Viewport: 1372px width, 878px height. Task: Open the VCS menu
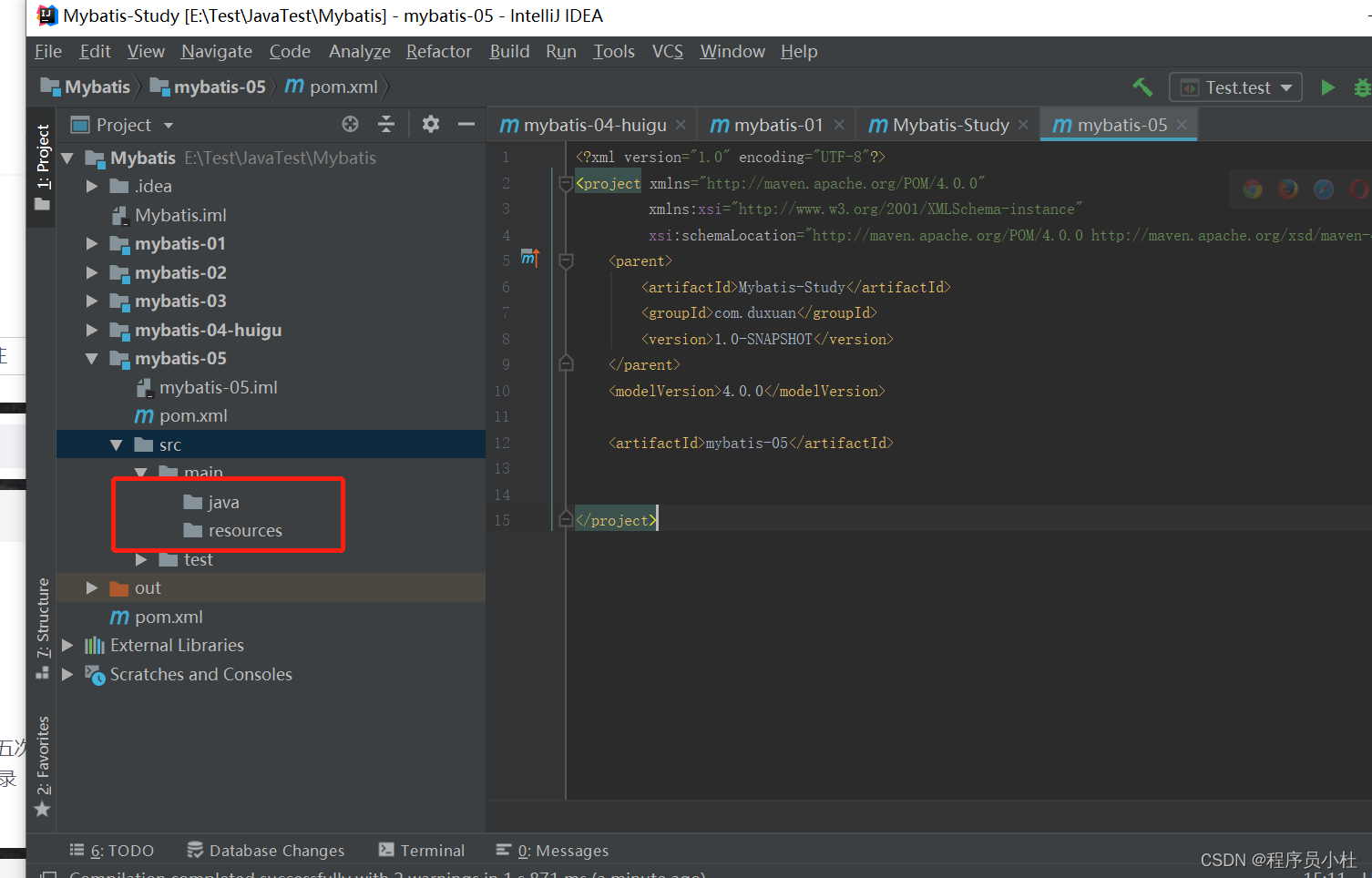tap(668, 51)
